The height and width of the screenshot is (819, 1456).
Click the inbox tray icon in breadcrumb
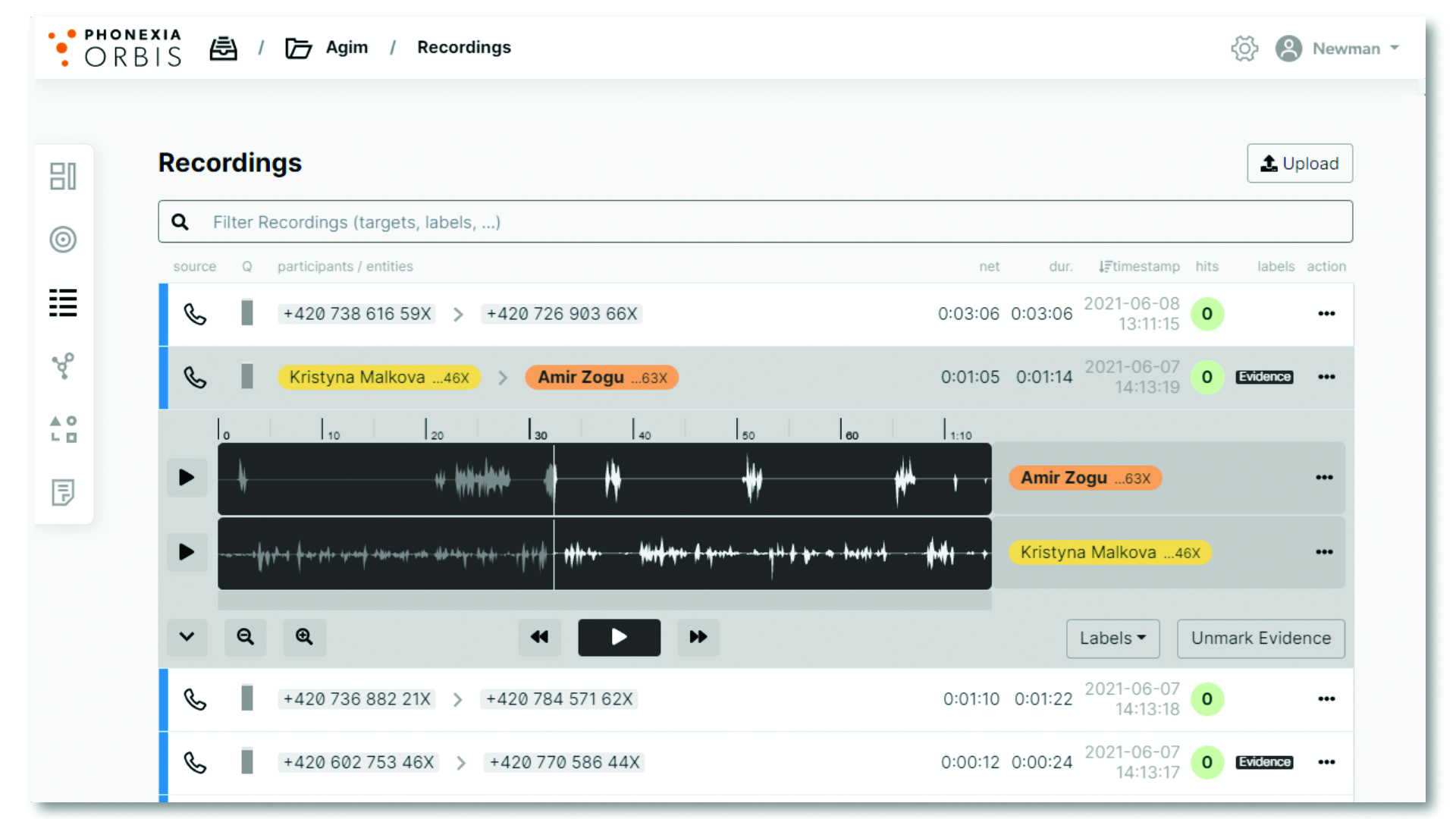(x=223, y=48)
